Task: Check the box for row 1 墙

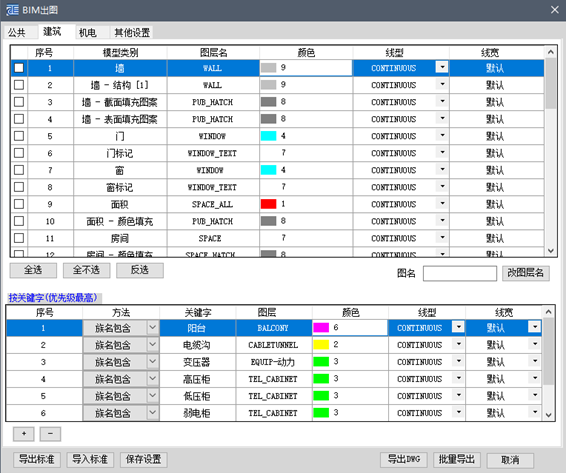Action: tap(19, 68)
